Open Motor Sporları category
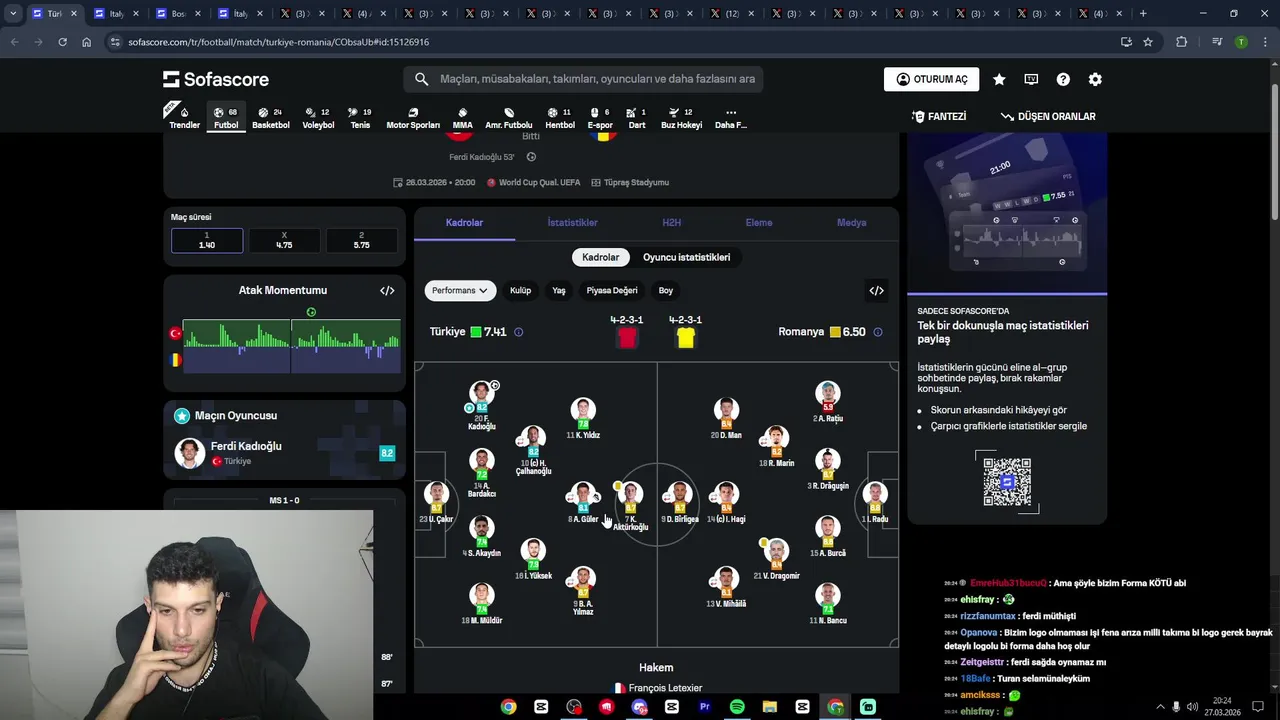 coord(413,118)
